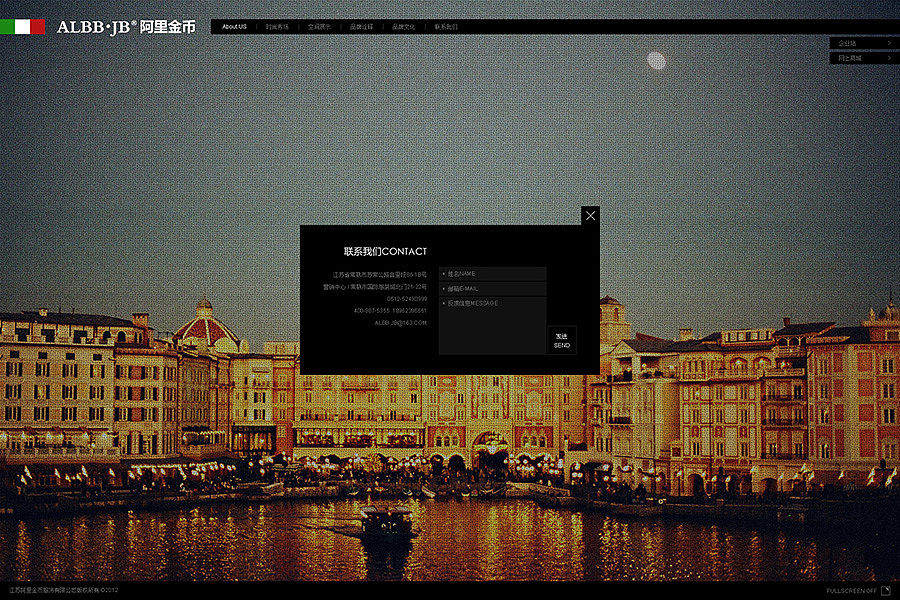Click the Italian flag icon
900x600 pixels.
point(22,26)
